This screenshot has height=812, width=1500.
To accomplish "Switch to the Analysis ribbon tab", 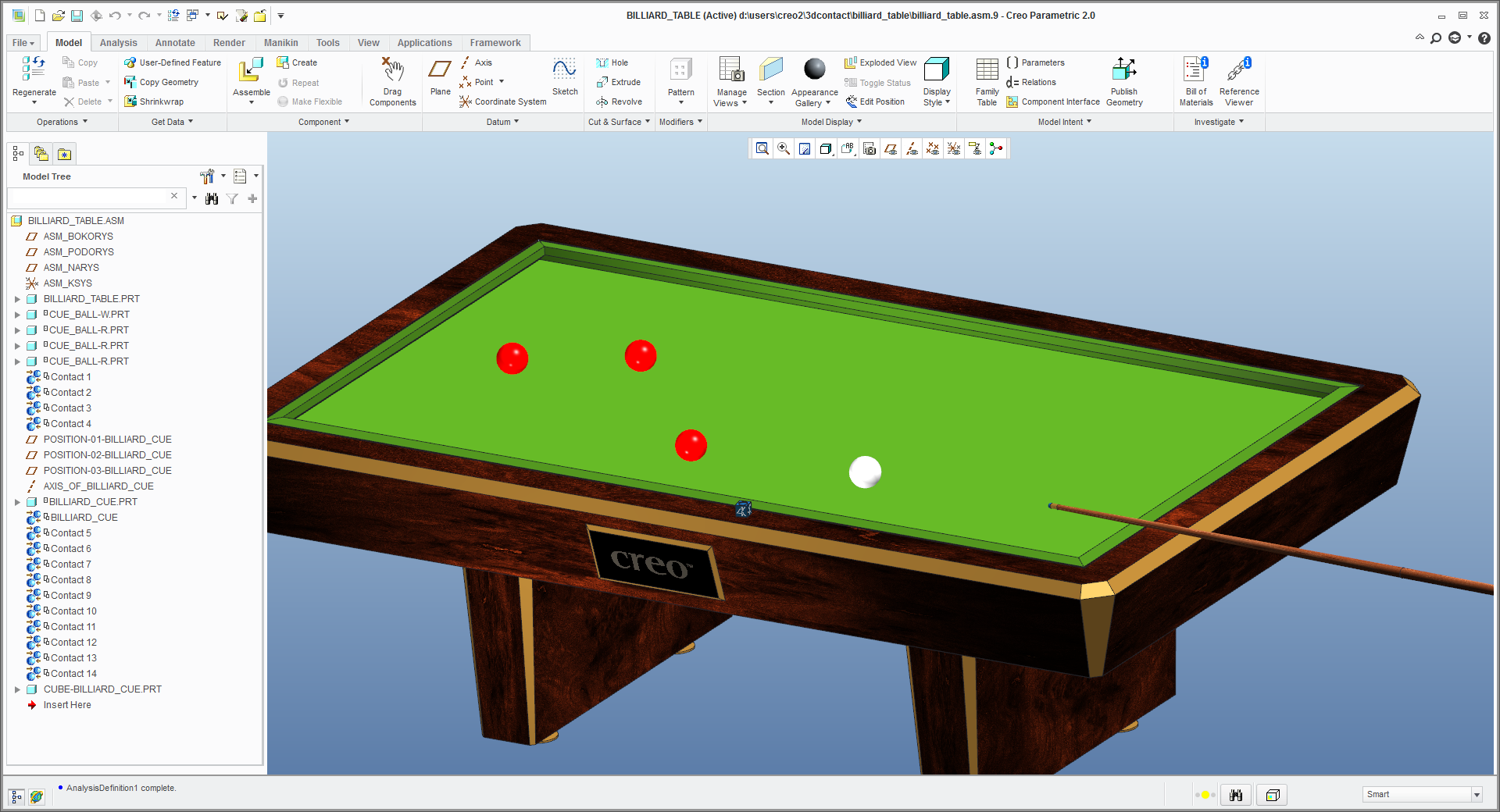I will click(118, 43).
